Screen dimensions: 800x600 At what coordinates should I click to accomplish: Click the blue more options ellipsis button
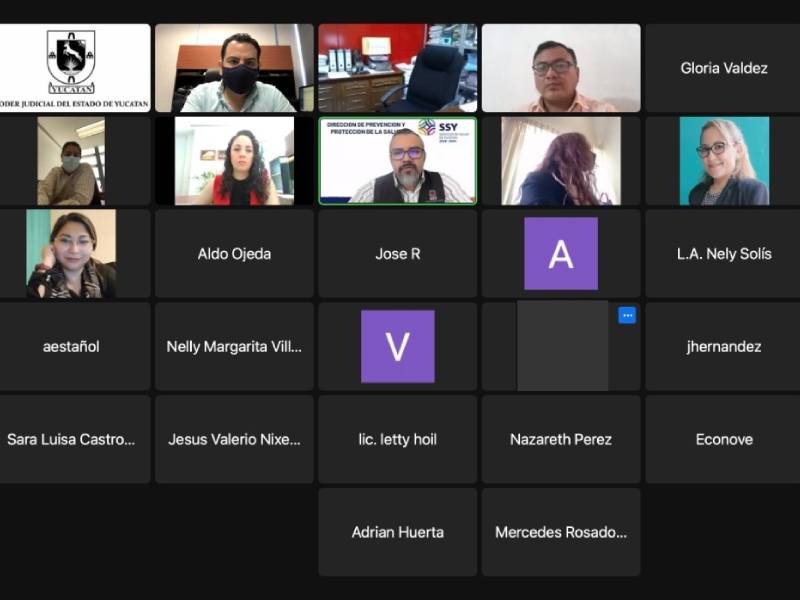click(627, 315)
